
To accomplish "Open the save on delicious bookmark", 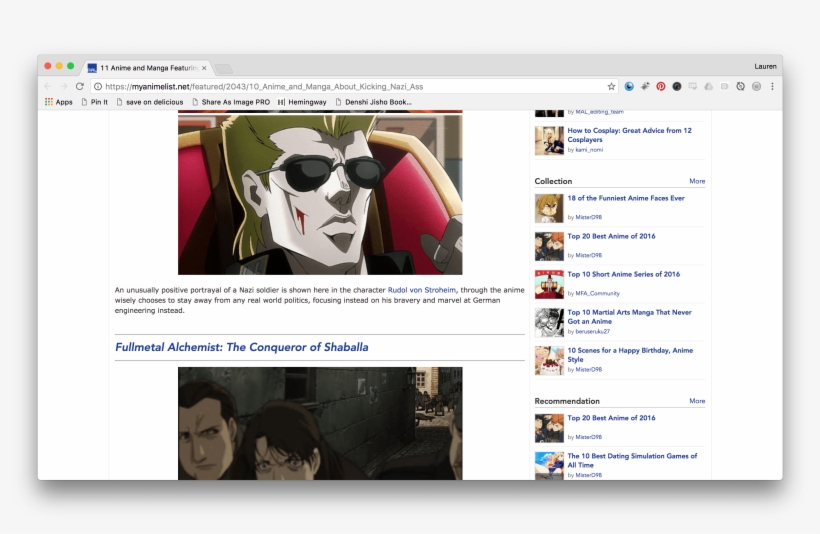I will click(x=150, y=102).
